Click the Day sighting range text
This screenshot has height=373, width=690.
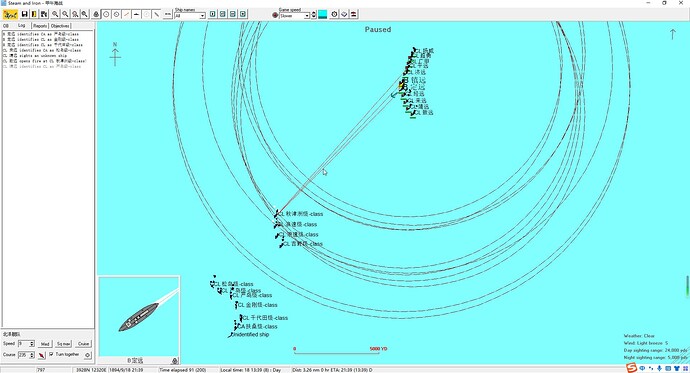click(x=655, y=351)
